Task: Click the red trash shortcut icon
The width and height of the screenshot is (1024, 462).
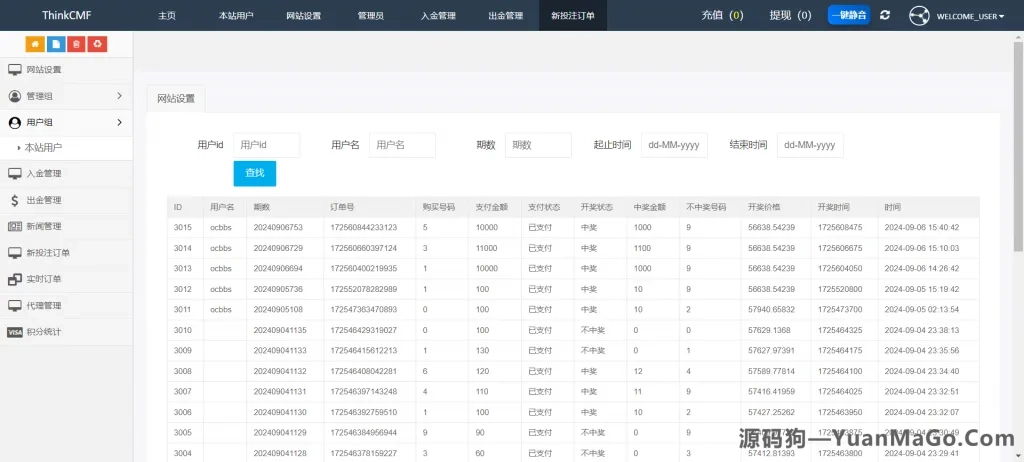Action: click(76, 44)
